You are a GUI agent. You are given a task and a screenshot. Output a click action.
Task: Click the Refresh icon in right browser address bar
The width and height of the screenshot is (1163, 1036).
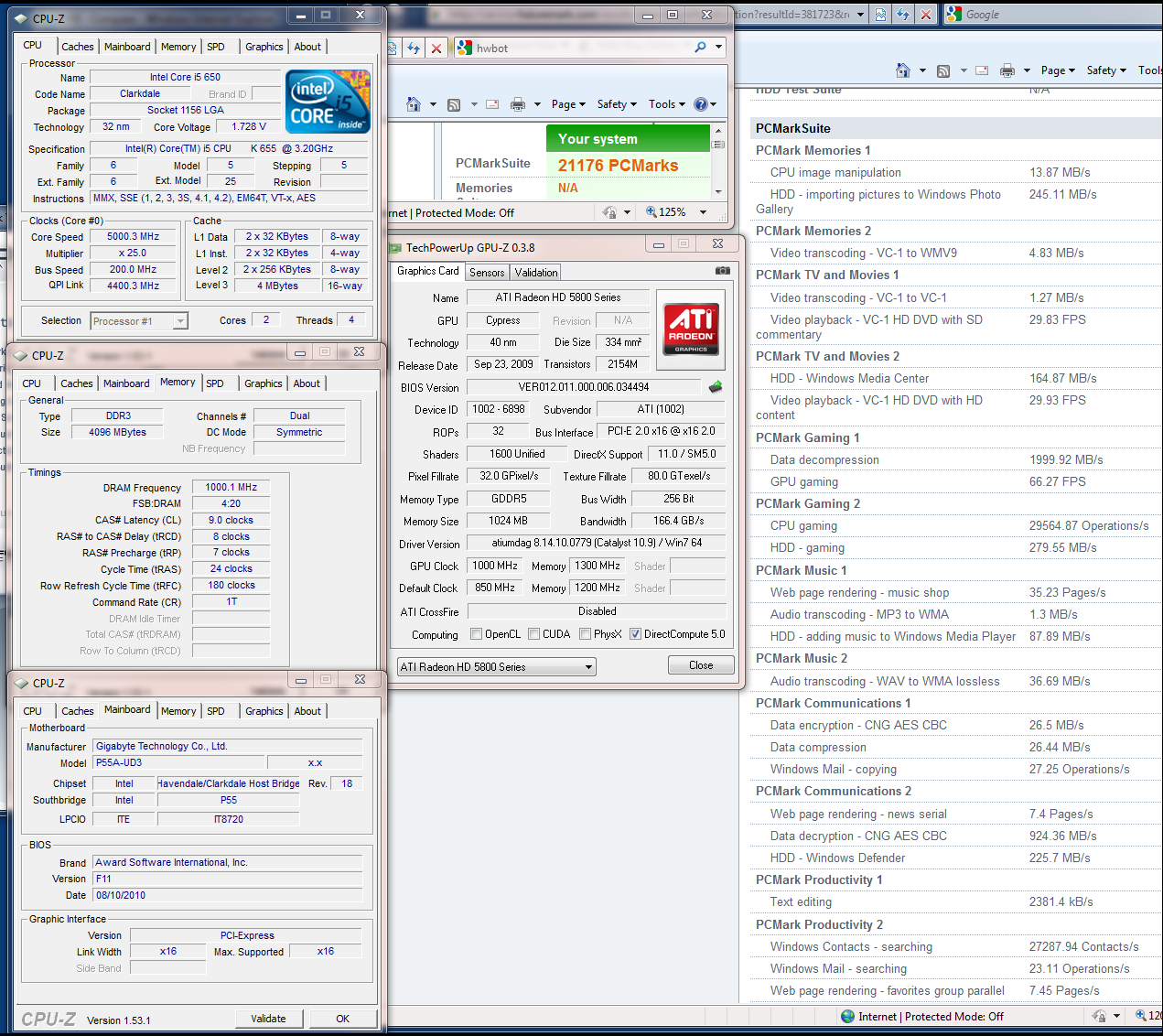click(903, 15)
